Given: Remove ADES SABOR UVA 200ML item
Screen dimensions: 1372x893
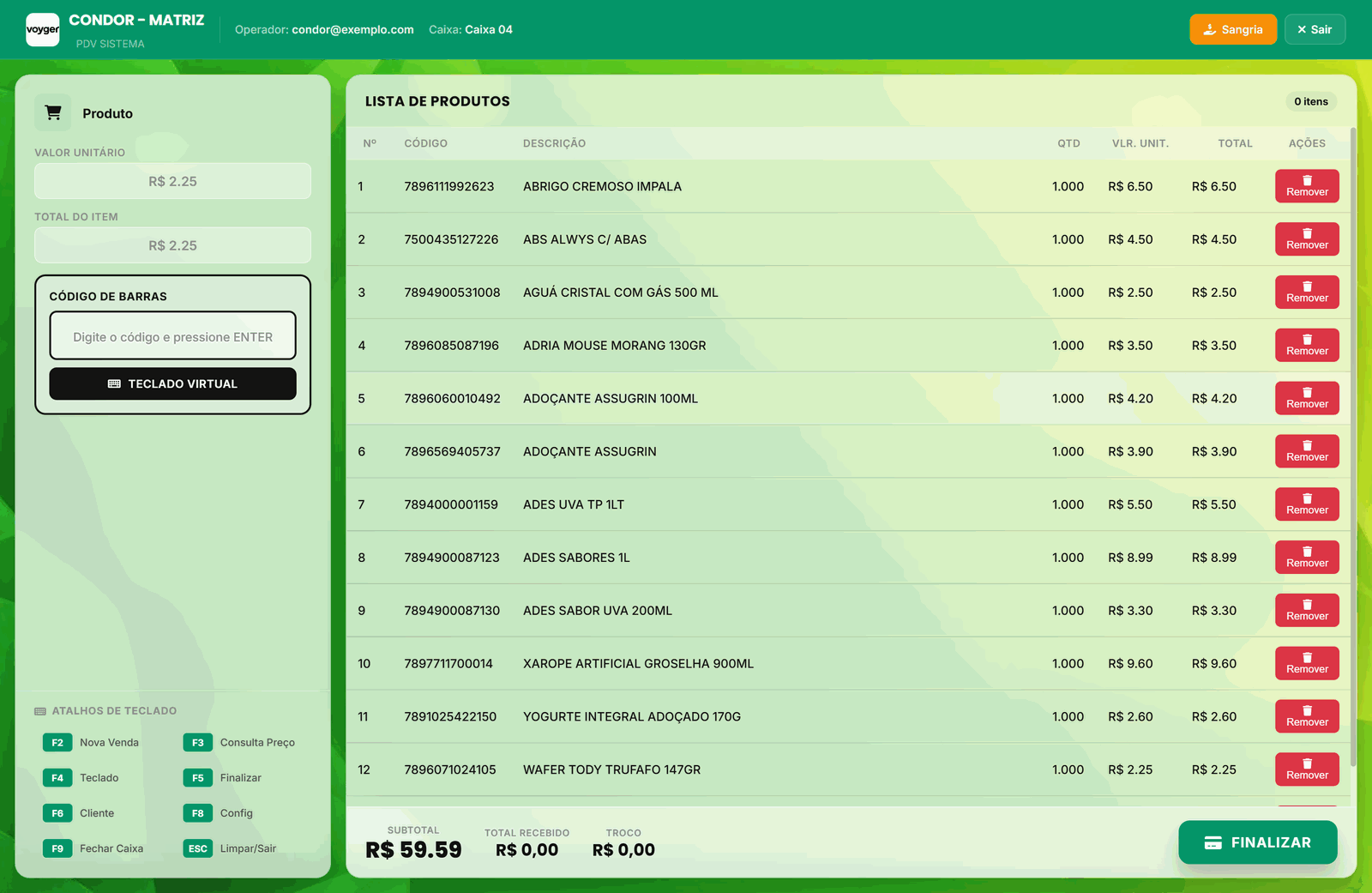Looking at the screenshot, I should pyautogui.click(x=1307, y=611).
